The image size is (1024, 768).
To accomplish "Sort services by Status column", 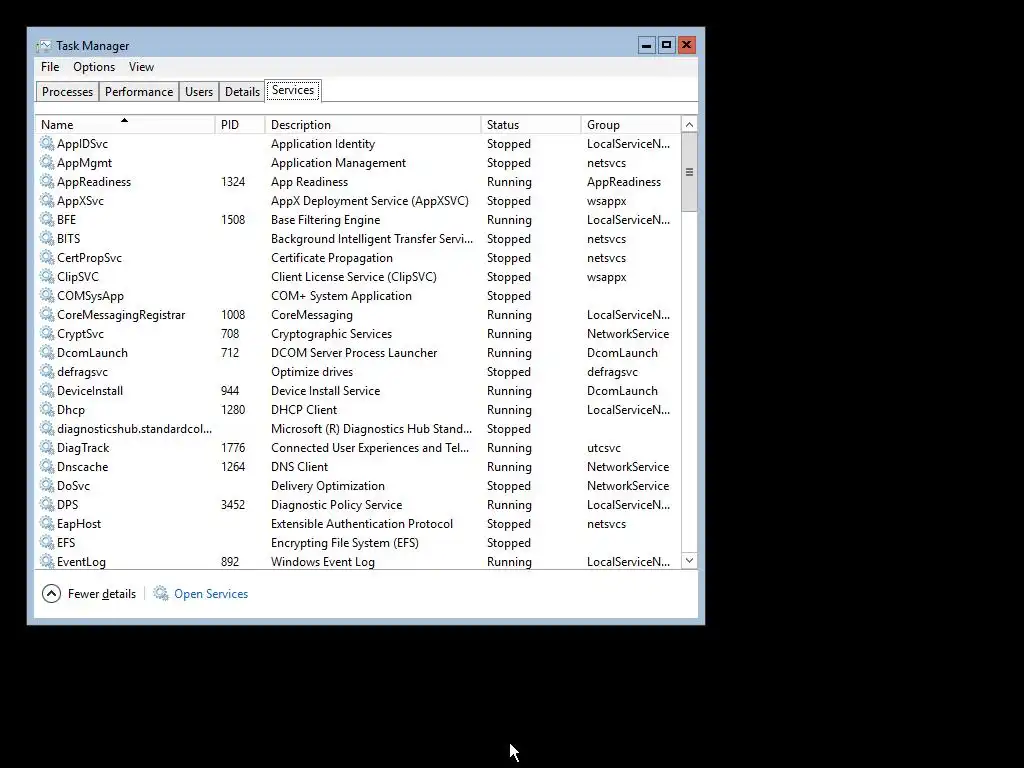I will 531,124.
